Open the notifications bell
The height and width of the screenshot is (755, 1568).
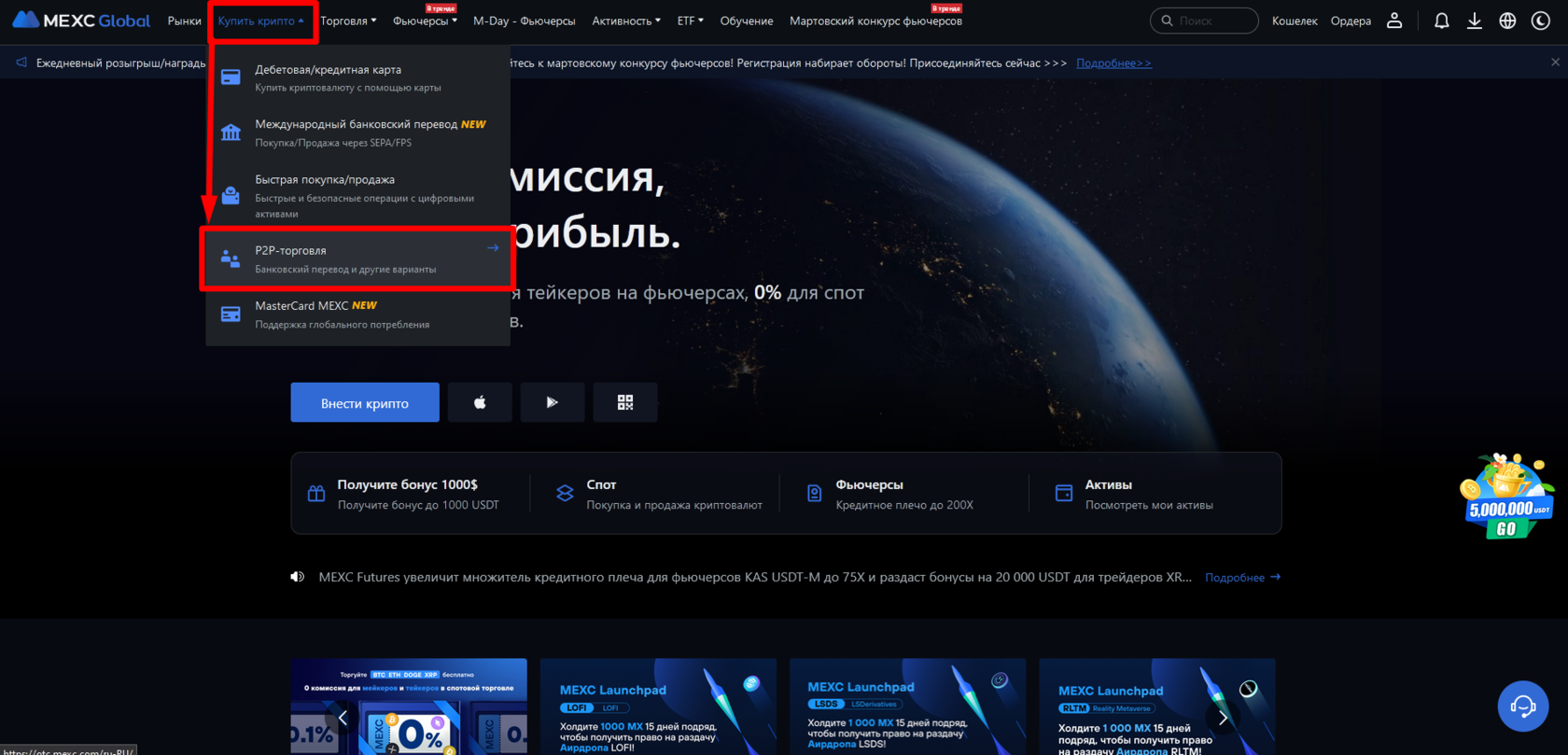coord(1442,21)
